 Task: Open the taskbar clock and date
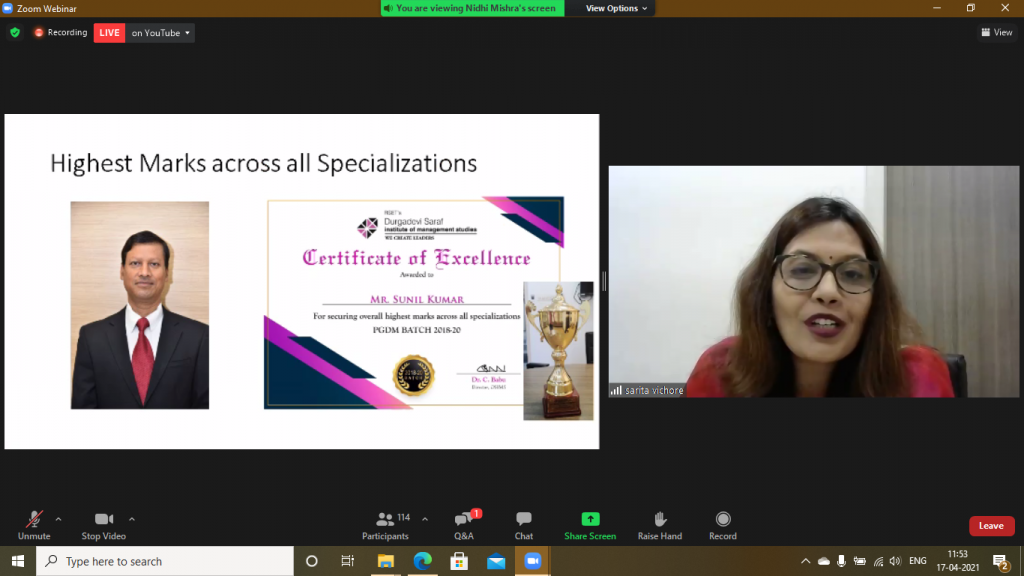pos(958,561)
